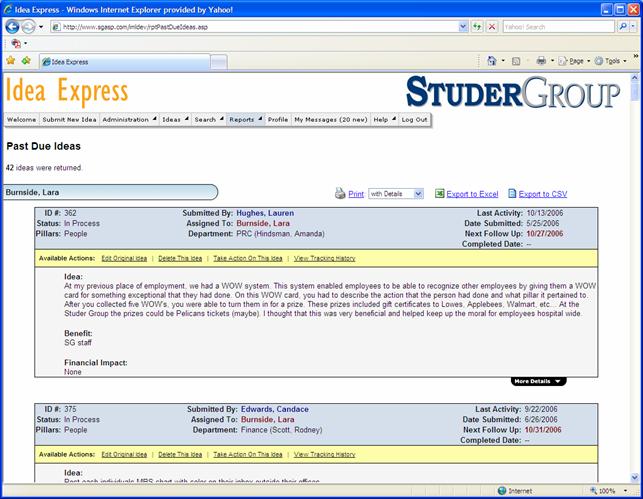643x499 pixels.
Task: Expand the address bar history dropdown
Action: point(463,27)
